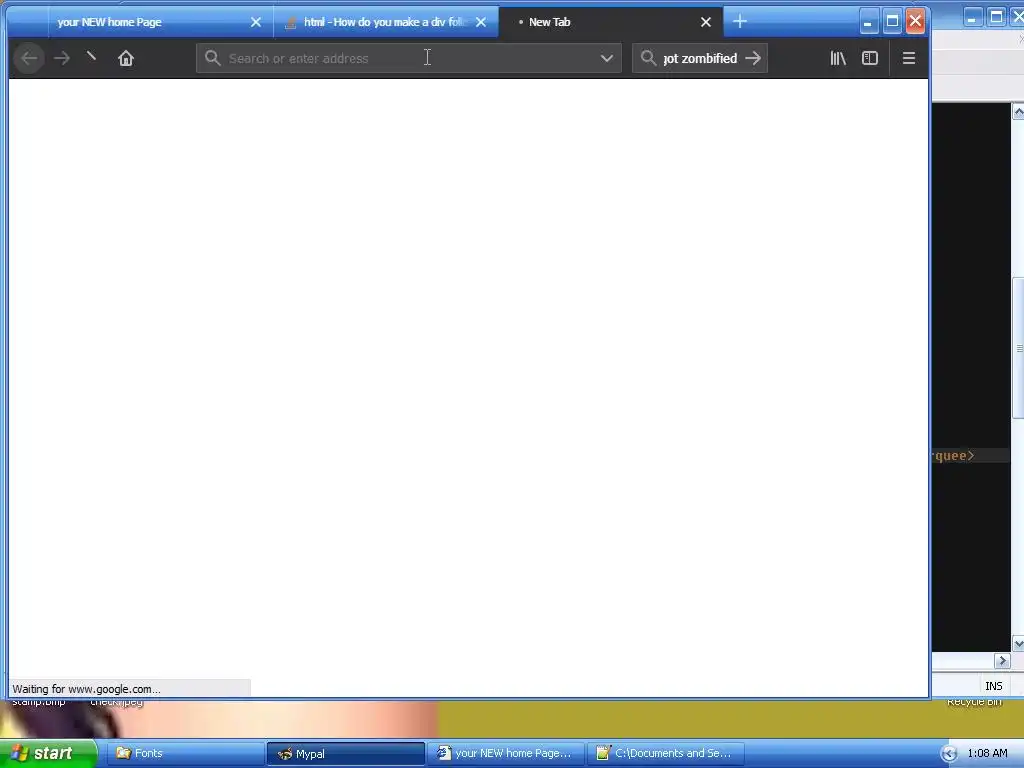Close the New Tab tab
This screenshot has height=768, width=1024.
[706, 22]
